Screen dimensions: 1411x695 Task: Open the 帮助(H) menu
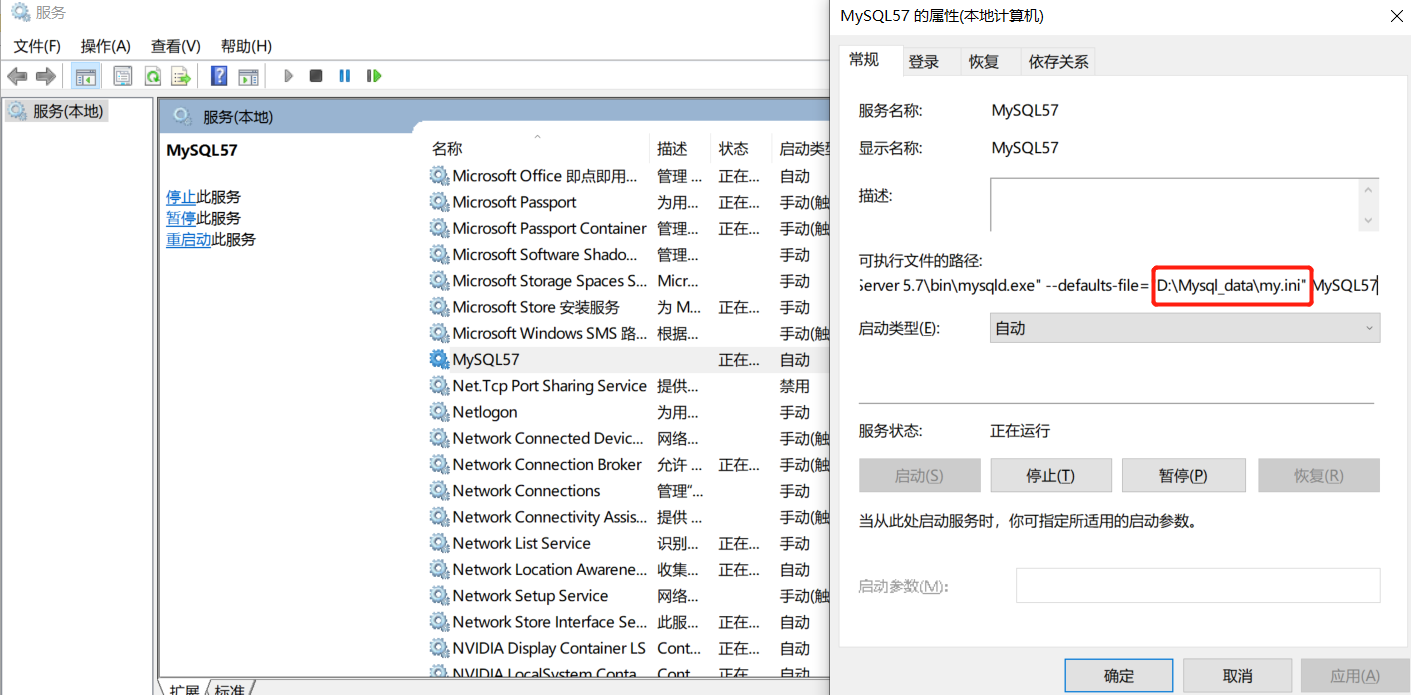(246, 46)
